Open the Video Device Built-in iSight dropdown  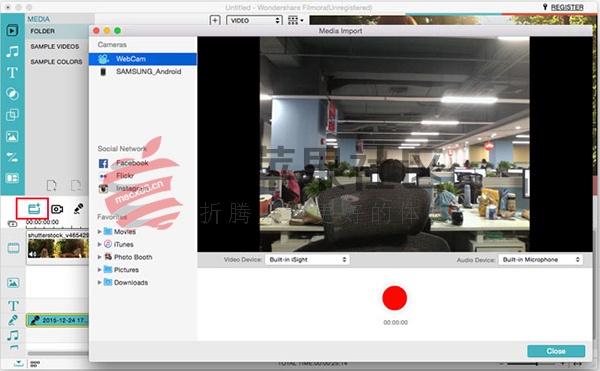coord(307,259)
